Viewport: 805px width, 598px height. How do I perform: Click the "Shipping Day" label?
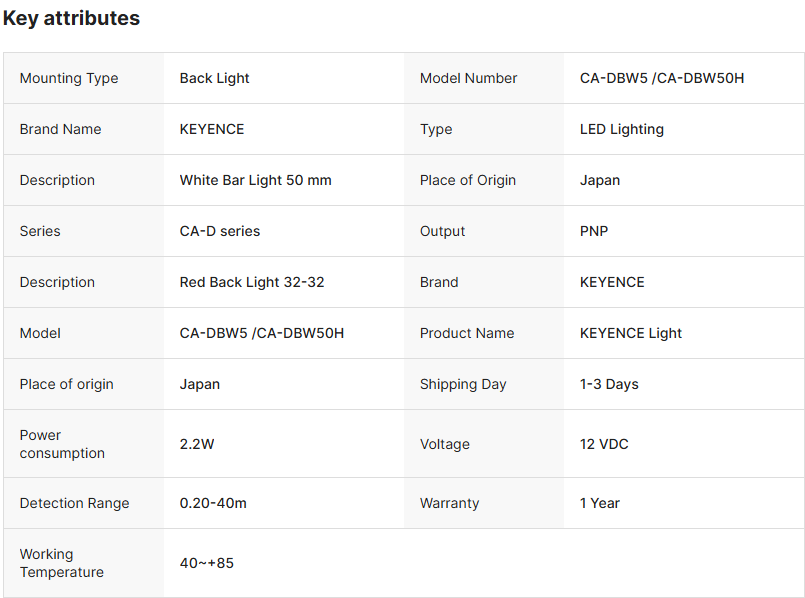coord(463,384)
